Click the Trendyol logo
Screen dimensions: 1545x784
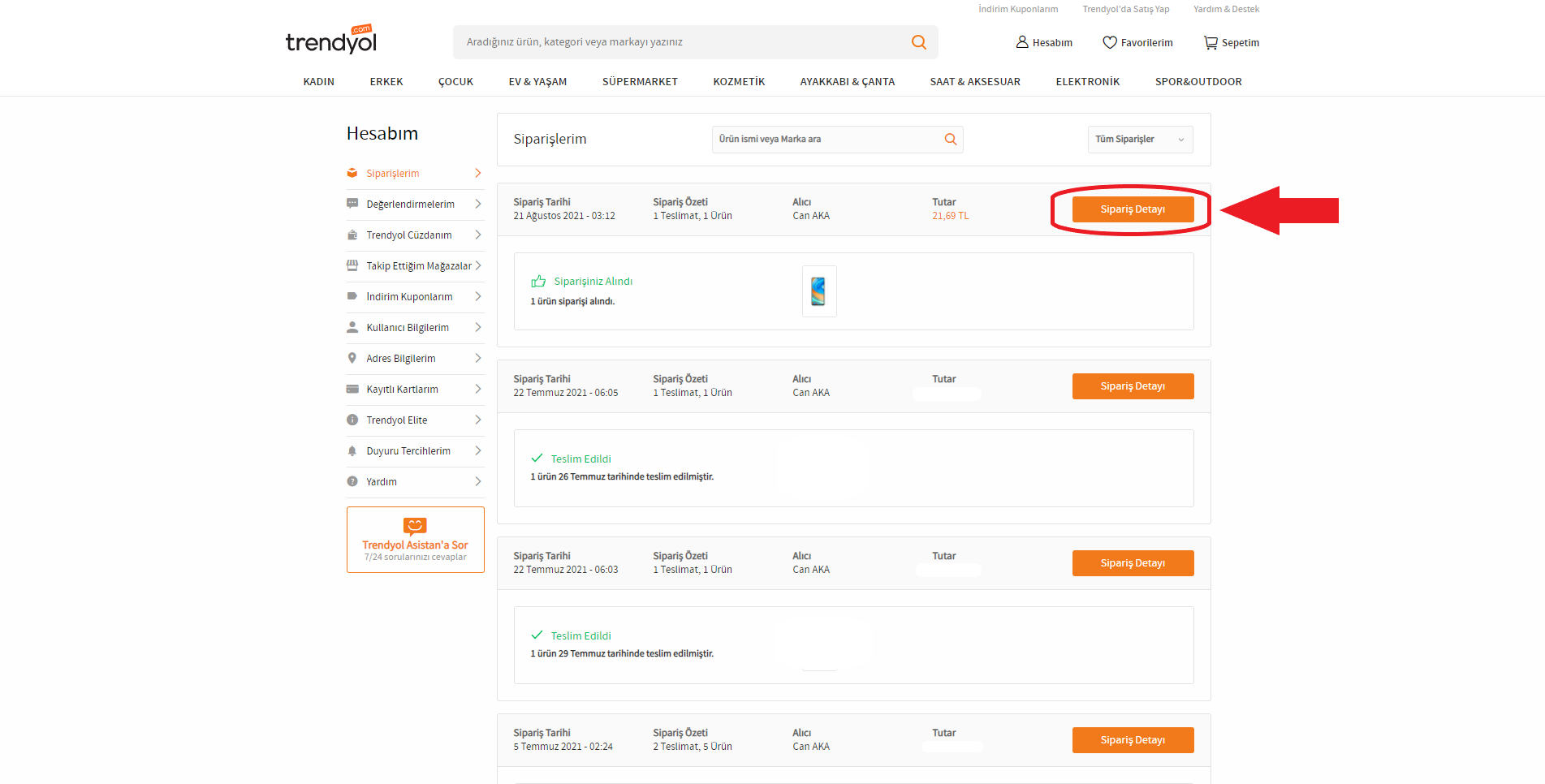[330, 37]
